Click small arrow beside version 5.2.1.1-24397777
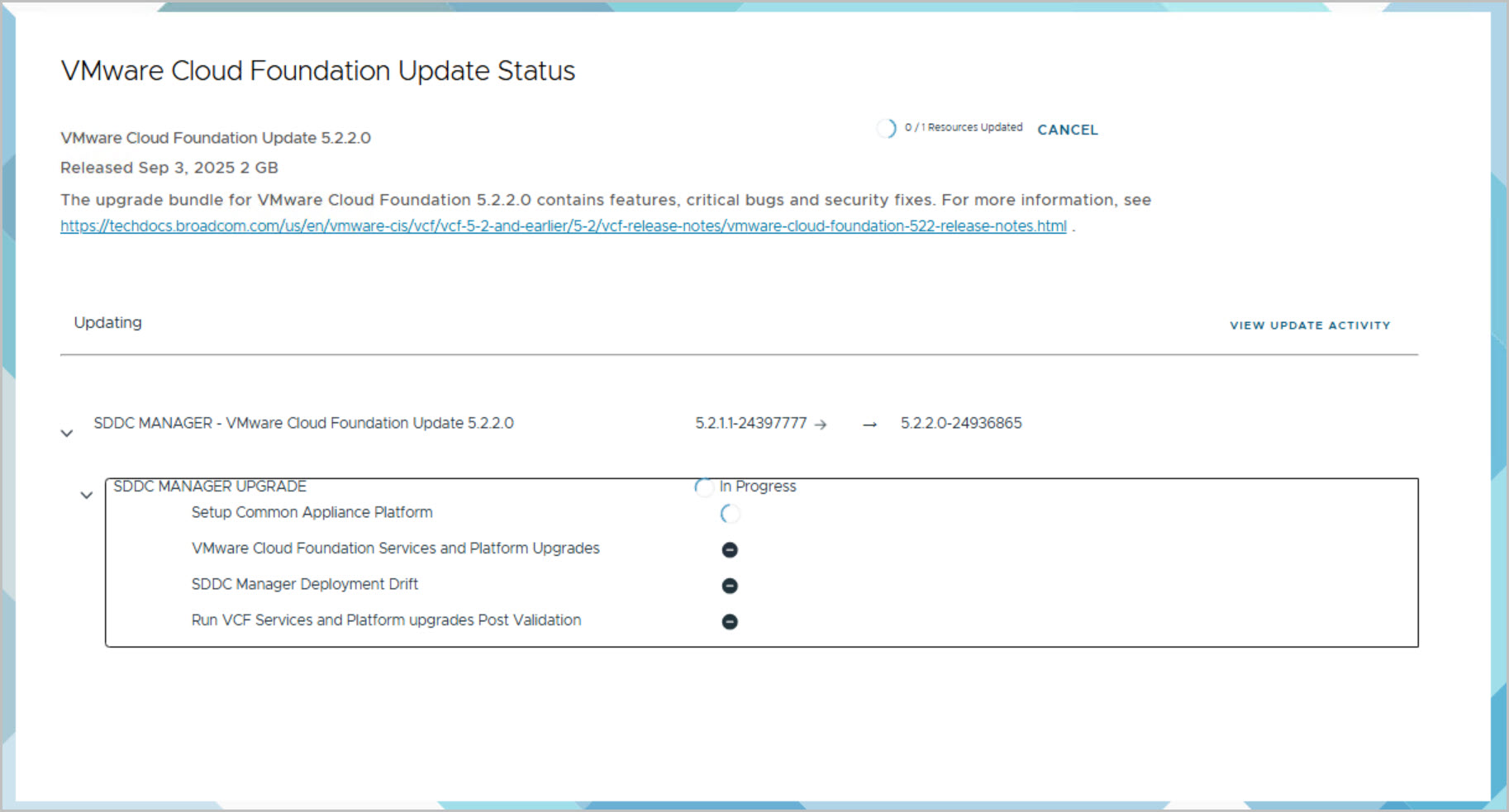This screenshot has width=1509, height=812. [821, 425]
